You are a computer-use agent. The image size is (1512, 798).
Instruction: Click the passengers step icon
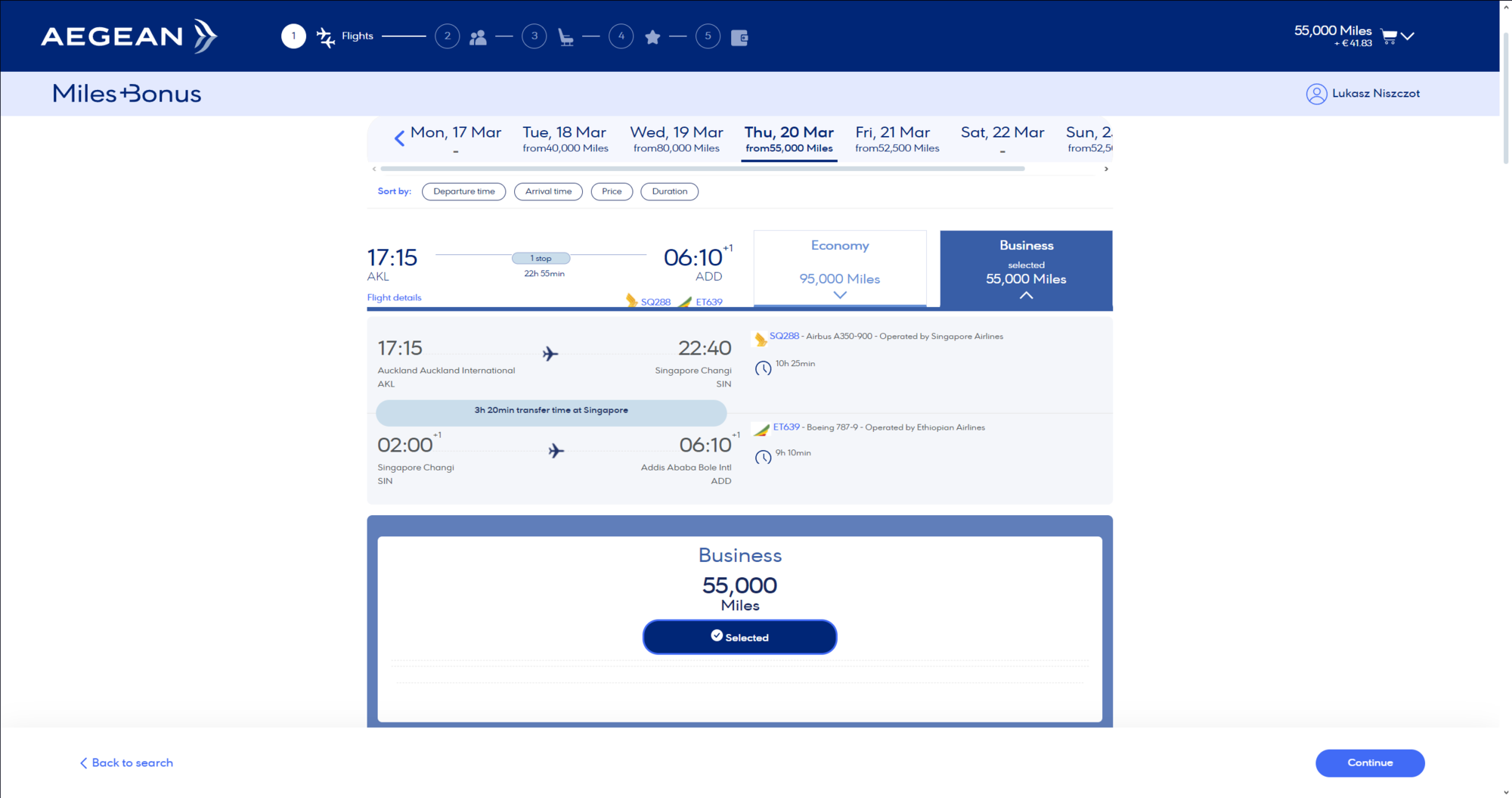pyautogui.click(x=478, y=37)
